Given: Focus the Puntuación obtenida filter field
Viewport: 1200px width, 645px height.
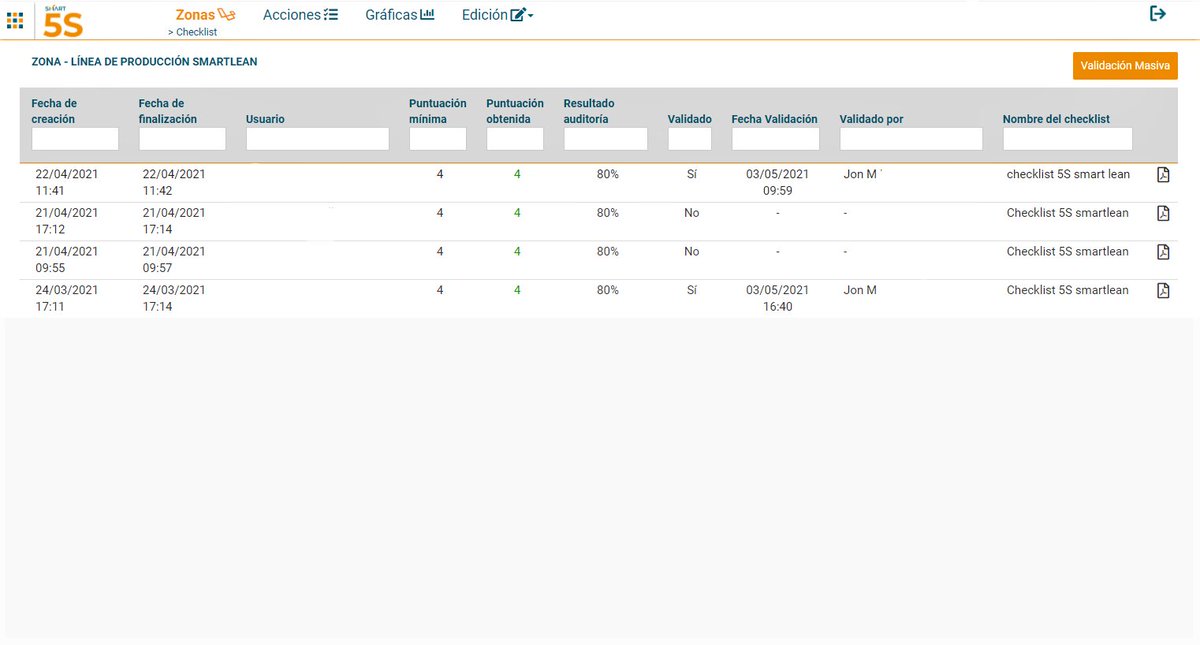Looking at the screenshot, I should coord(515,139).
